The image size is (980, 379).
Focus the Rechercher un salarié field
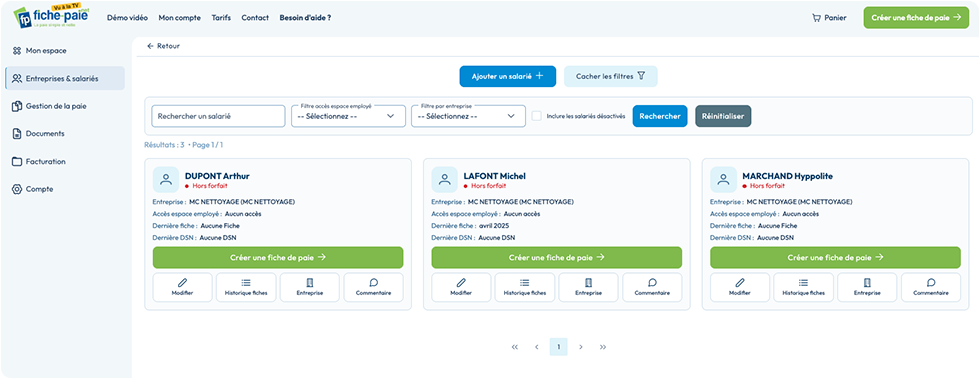(x=218, y=116)
